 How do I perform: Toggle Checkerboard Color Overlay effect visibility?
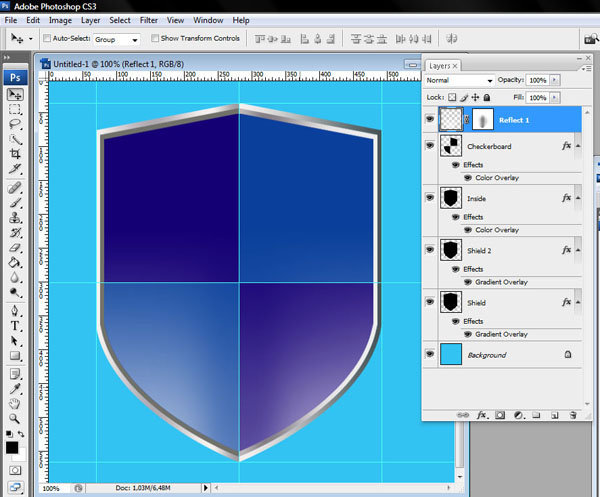(468, 178)
